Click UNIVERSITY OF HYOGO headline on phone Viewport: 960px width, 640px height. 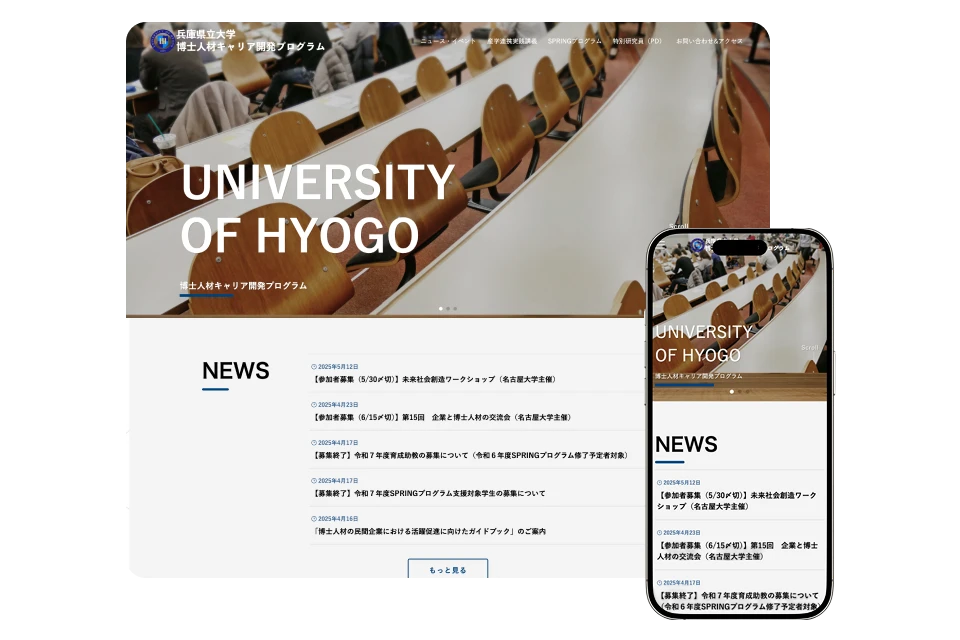click(x=704, y=344)
